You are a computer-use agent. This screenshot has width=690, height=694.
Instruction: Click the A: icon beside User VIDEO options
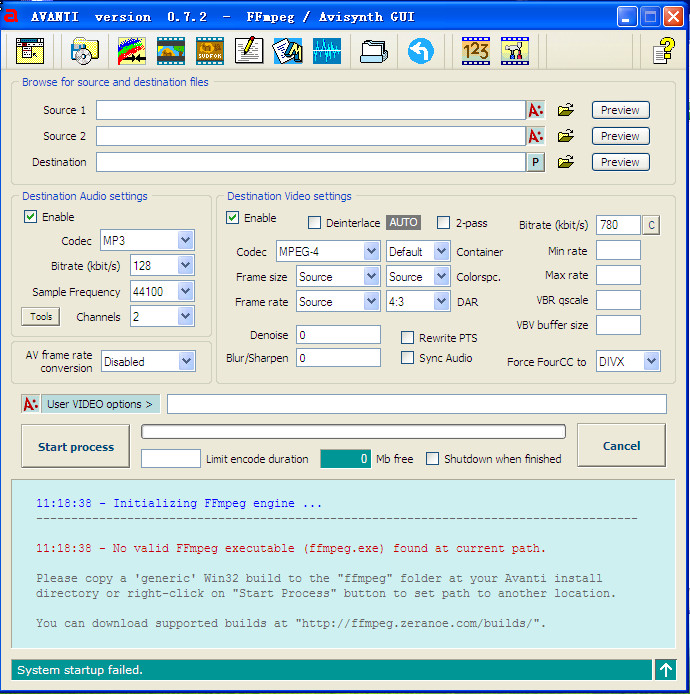coord(31,404)
